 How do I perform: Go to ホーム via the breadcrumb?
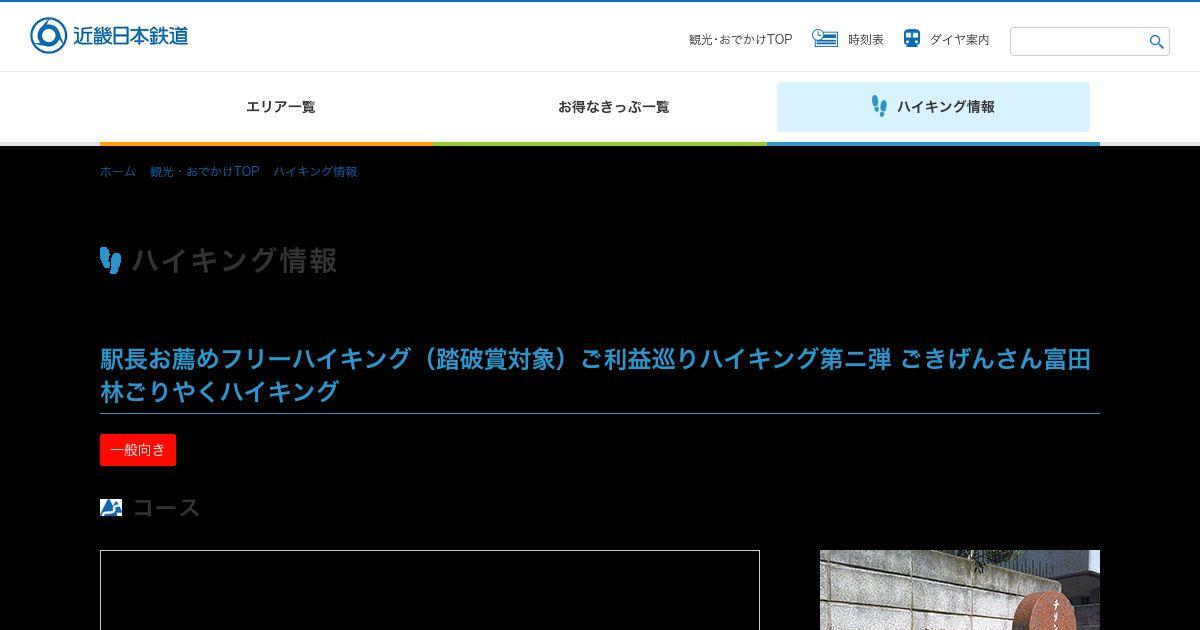click(118, 172)
